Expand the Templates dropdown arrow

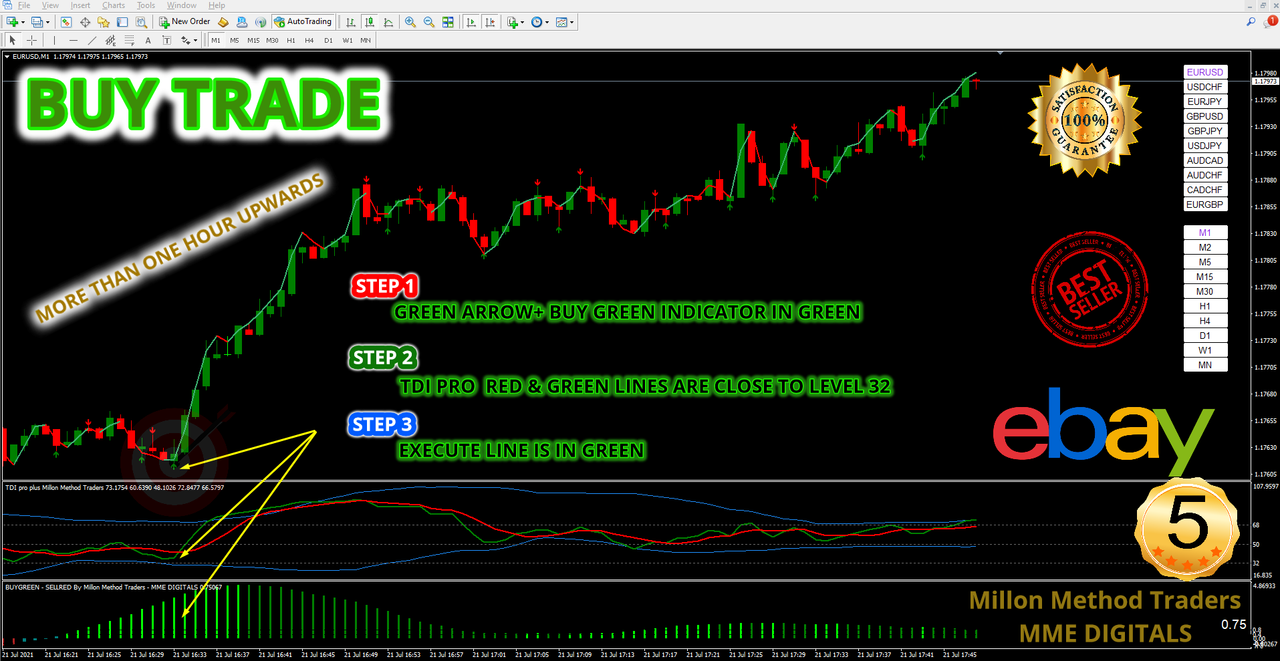click(x=572, y=22)
